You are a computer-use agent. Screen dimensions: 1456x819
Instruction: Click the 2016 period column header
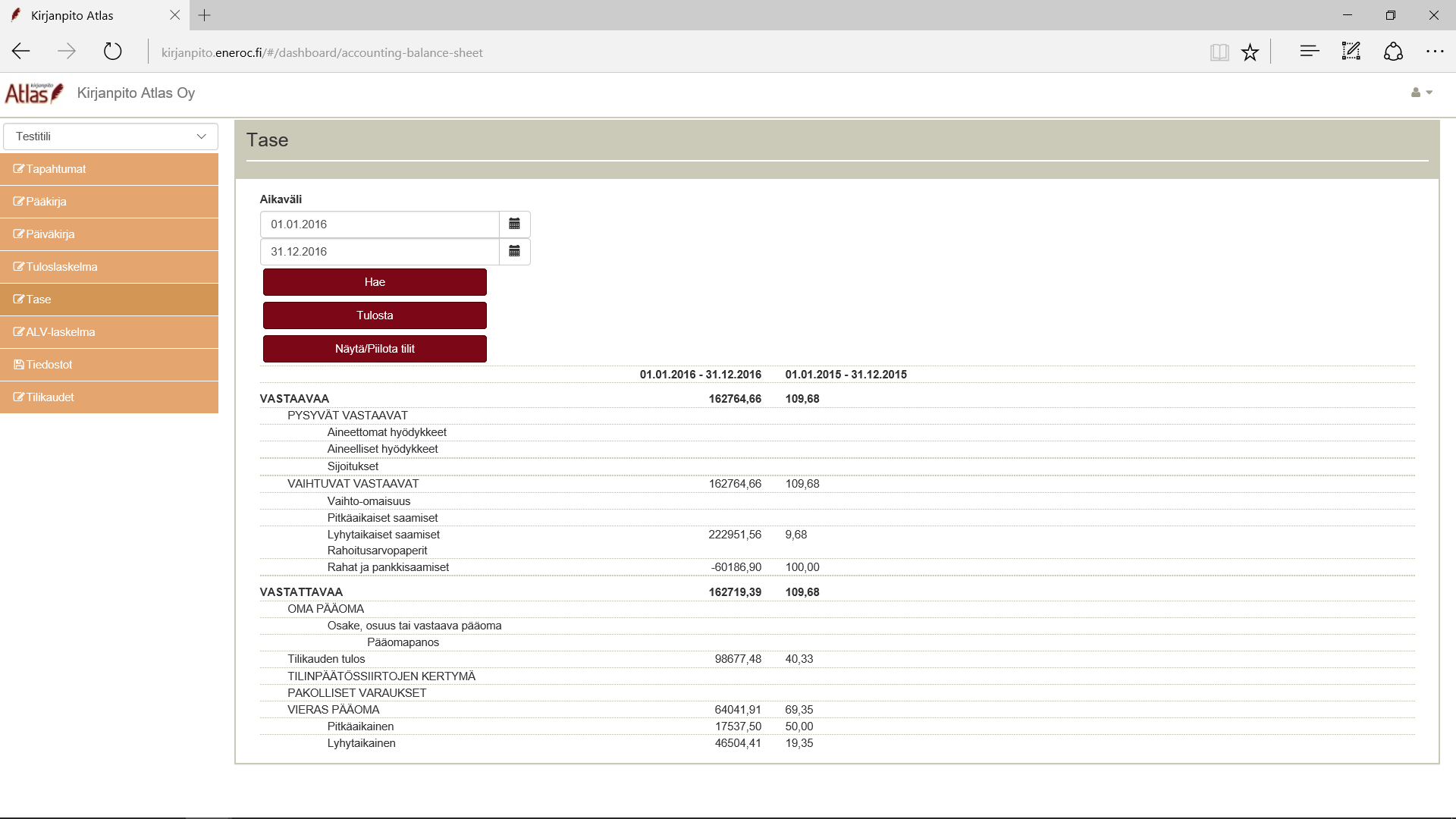[700, 375]
